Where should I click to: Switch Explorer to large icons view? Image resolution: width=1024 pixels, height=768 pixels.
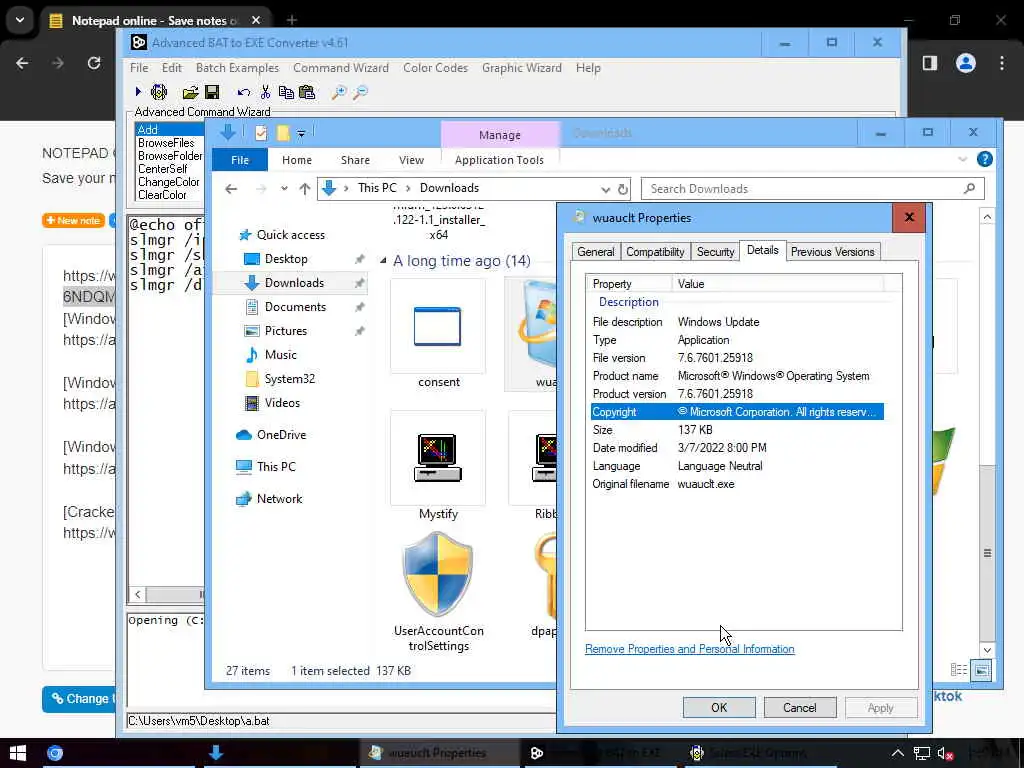click(981, 669)
